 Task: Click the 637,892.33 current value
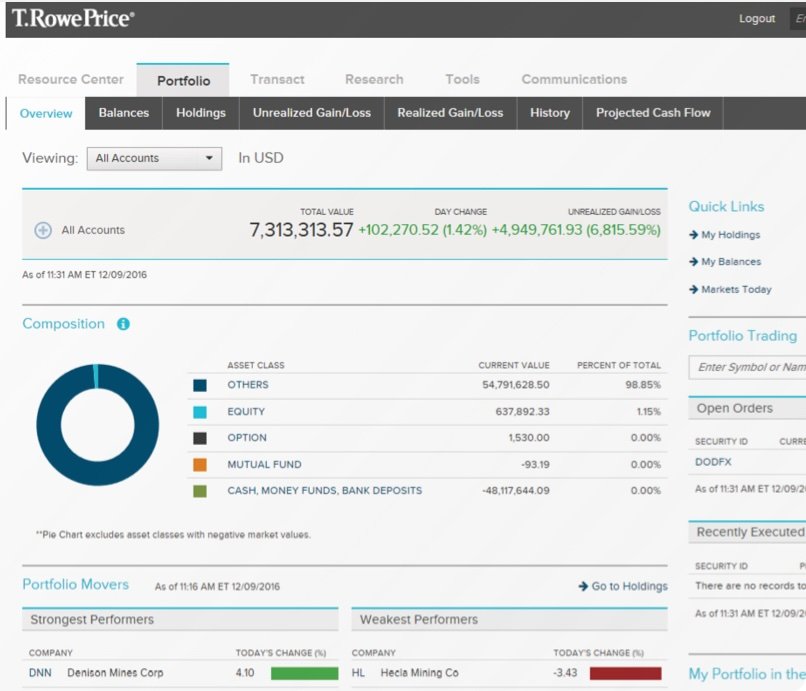click(522, 411)
